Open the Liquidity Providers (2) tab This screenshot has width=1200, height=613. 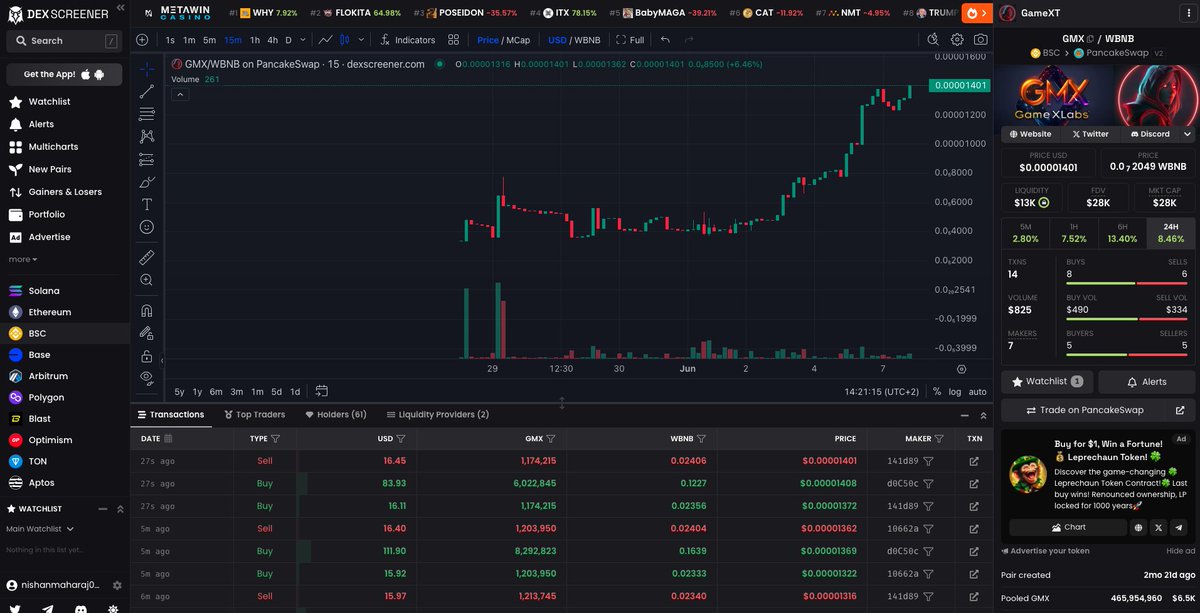click(437, 414)
